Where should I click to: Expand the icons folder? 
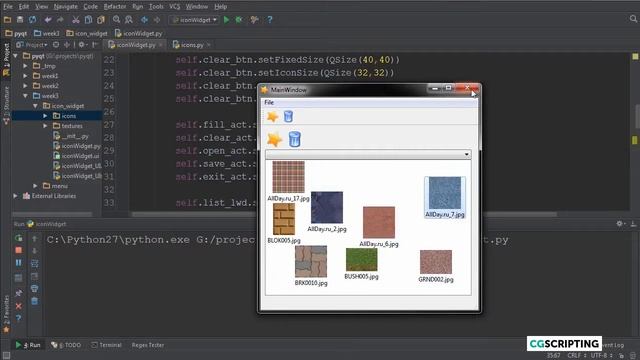[x=45, y=116]
